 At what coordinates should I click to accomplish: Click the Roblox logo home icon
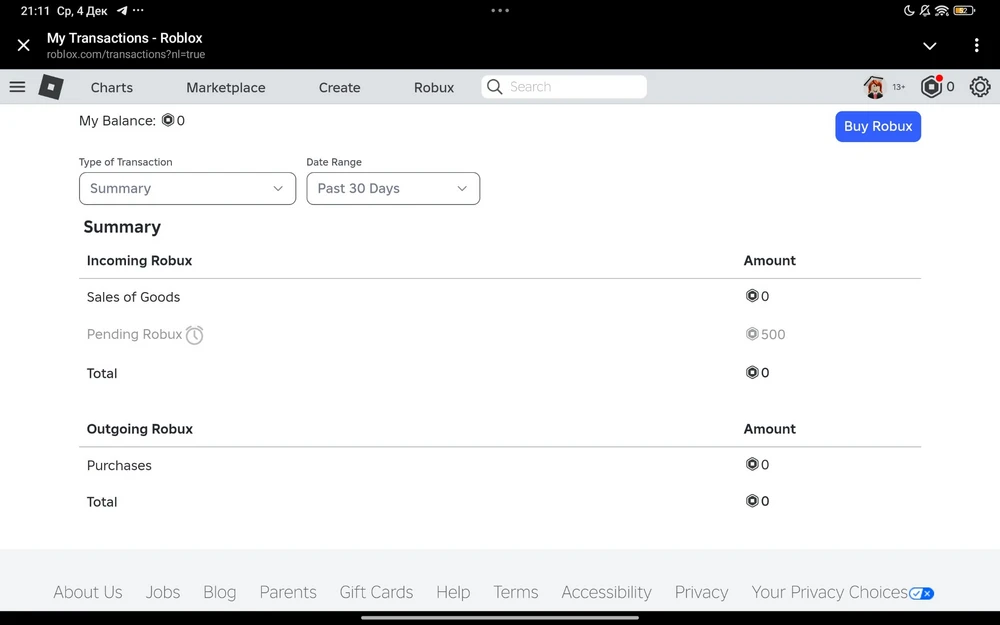click(51, 87)
